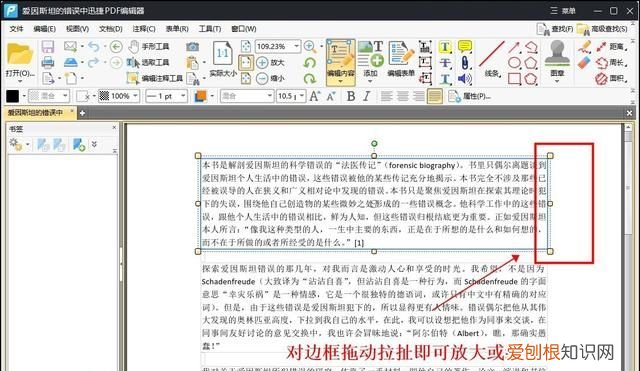Click the email envelope icon
This screenshot has width=640, height=371.
point(70,46)
